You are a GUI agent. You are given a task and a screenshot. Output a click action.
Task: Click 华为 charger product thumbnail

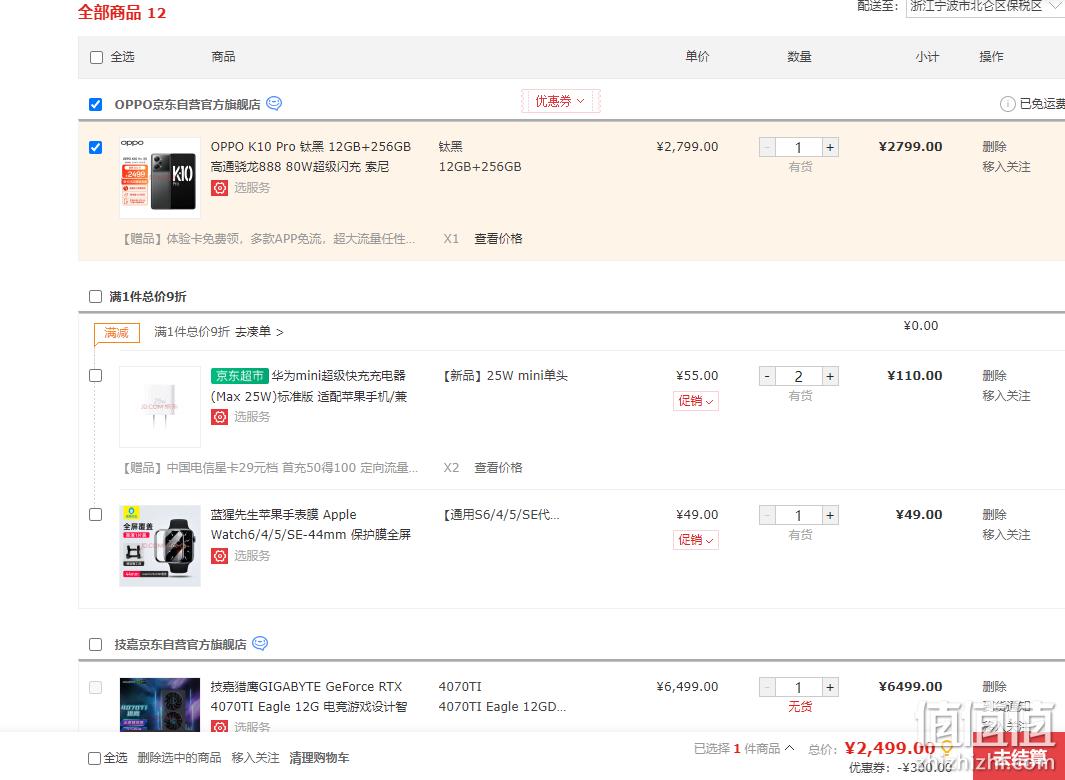[160, 407]
